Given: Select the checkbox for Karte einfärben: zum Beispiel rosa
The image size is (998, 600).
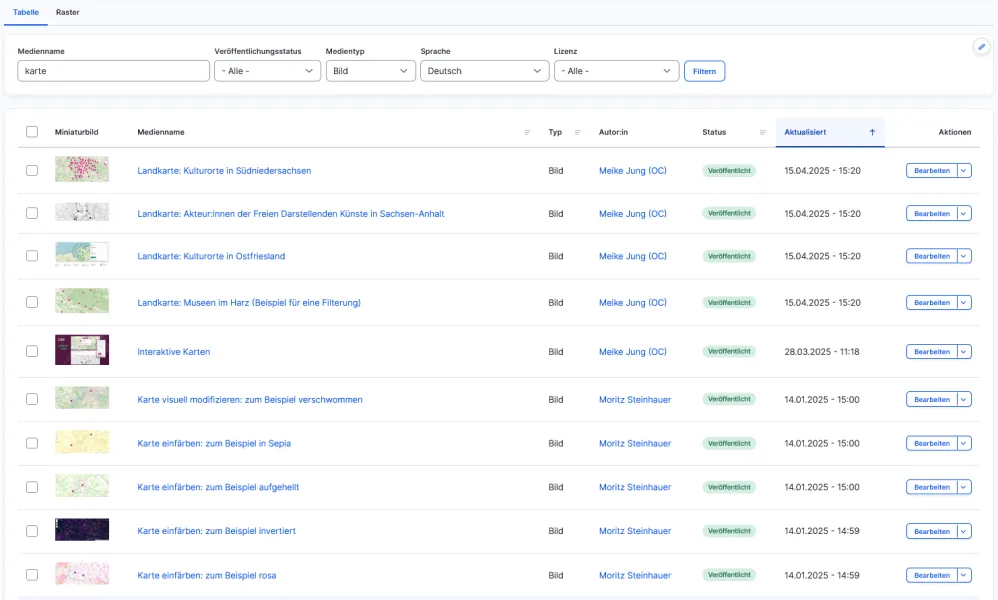Looking at the screenshot, I should click(x=32, y=575).
